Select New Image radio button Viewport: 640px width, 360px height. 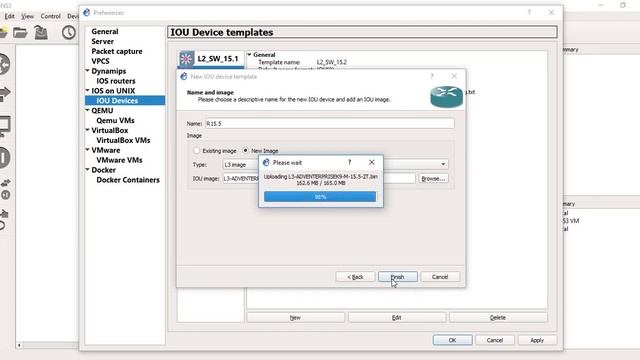pyautogui.click(x=245, y=151)
